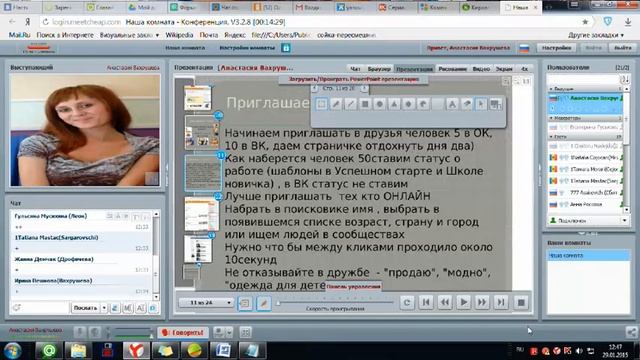Viewport: 640px width, 360px height.
Task: Open the Windows Start menu
Action: point(13,351)
